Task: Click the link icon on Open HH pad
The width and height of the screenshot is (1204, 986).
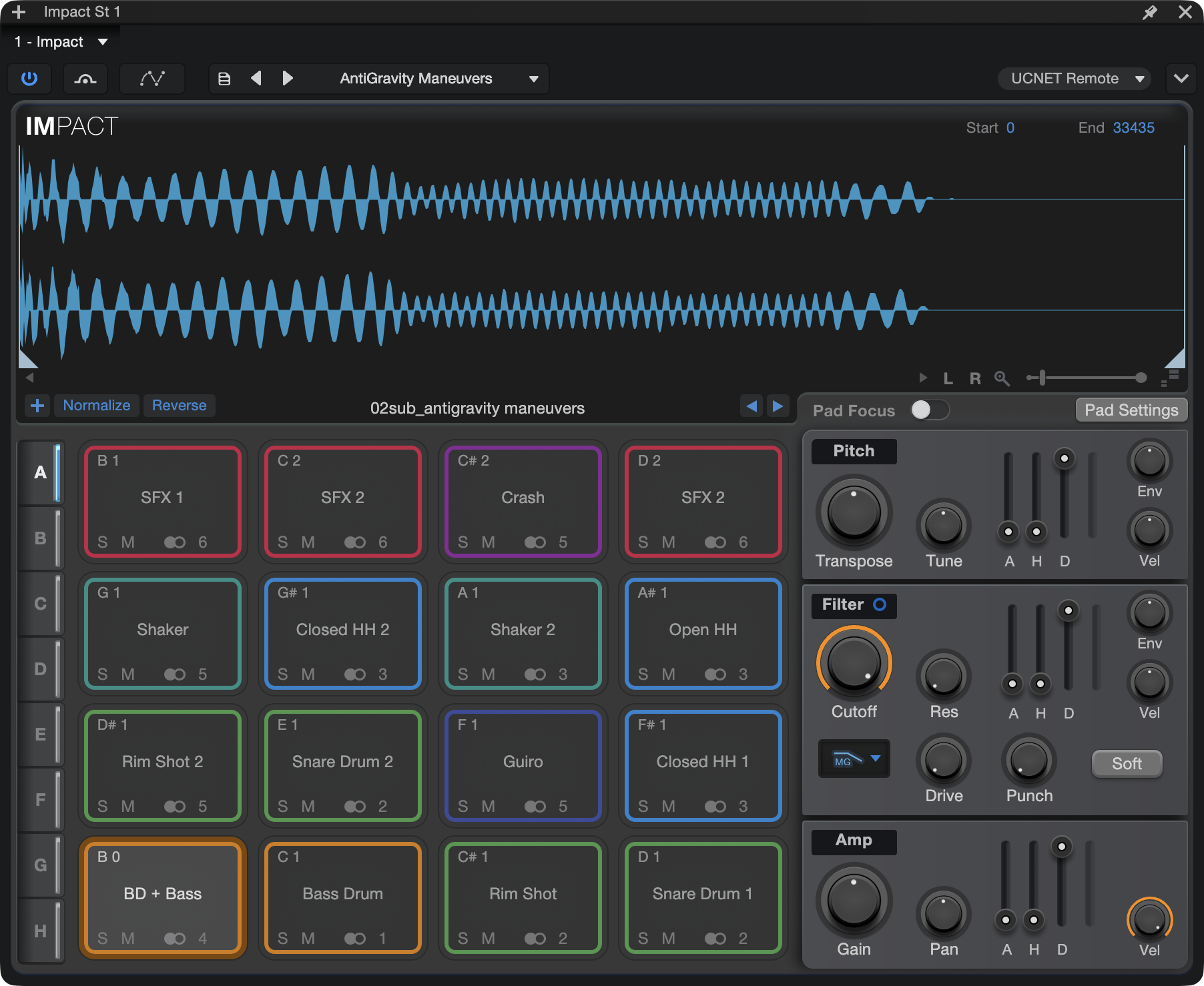Action: [715, 674]
